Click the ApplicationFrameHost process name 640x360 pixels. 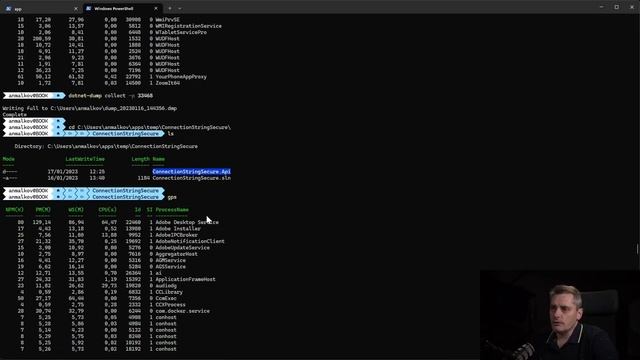tap(185, 280)
